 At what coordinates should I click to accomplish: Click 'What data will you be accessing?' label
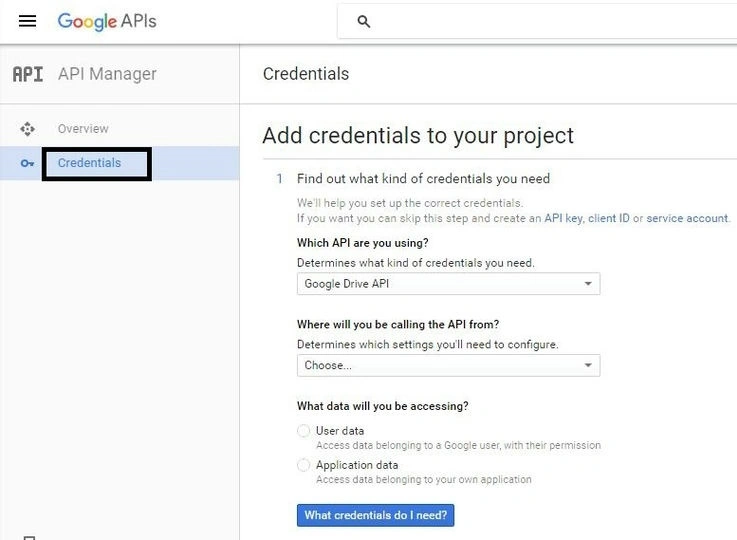[x=383, y=406]
